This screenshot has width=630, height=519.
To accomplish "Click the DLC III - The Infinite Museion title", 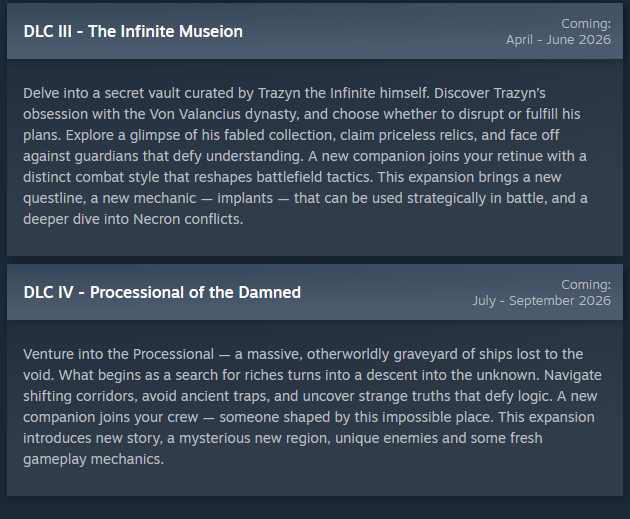I will [x=133, y=31].
